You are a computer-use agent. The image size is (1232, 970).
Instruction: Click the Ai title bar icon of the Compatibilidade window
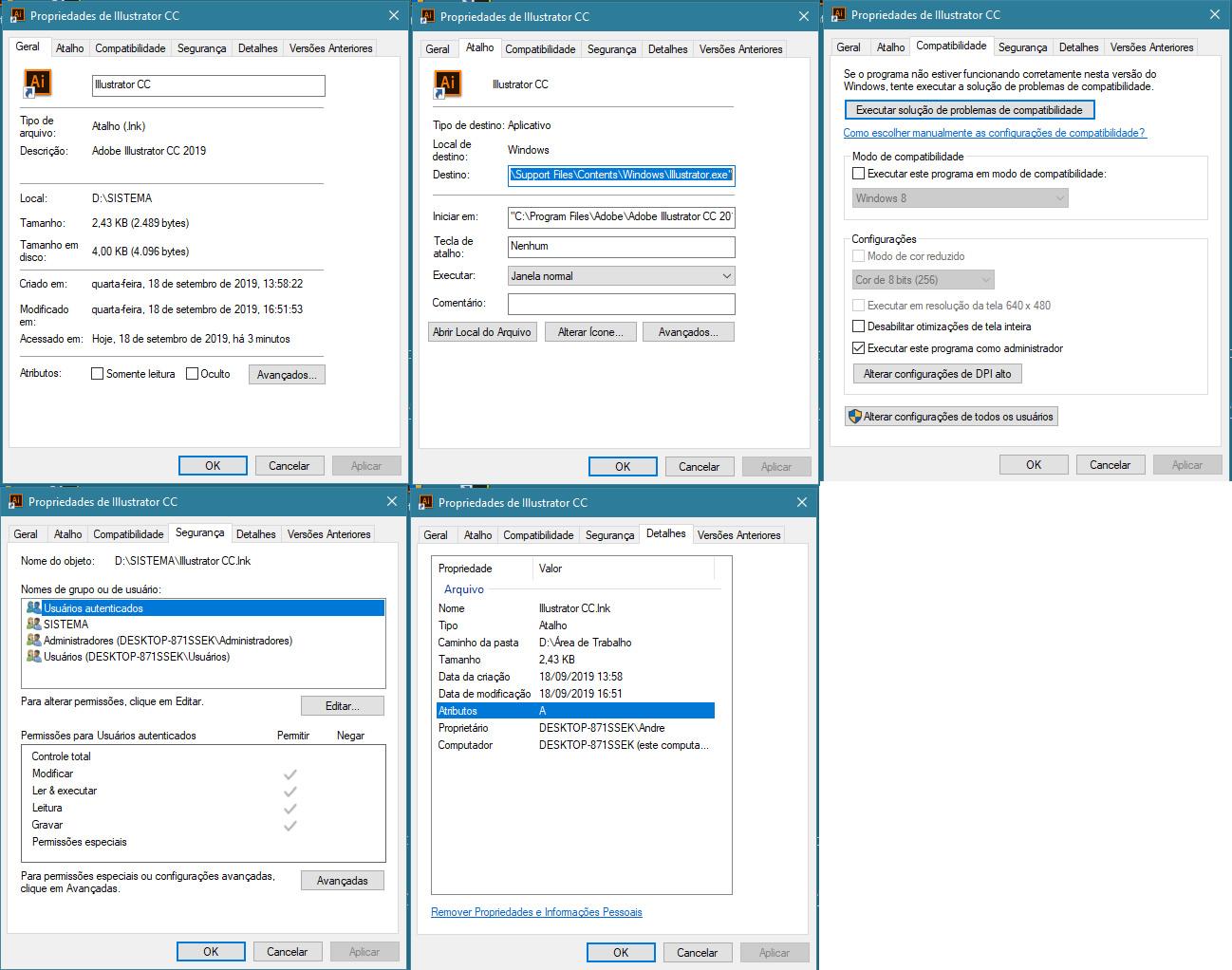[x=839, y=14]
